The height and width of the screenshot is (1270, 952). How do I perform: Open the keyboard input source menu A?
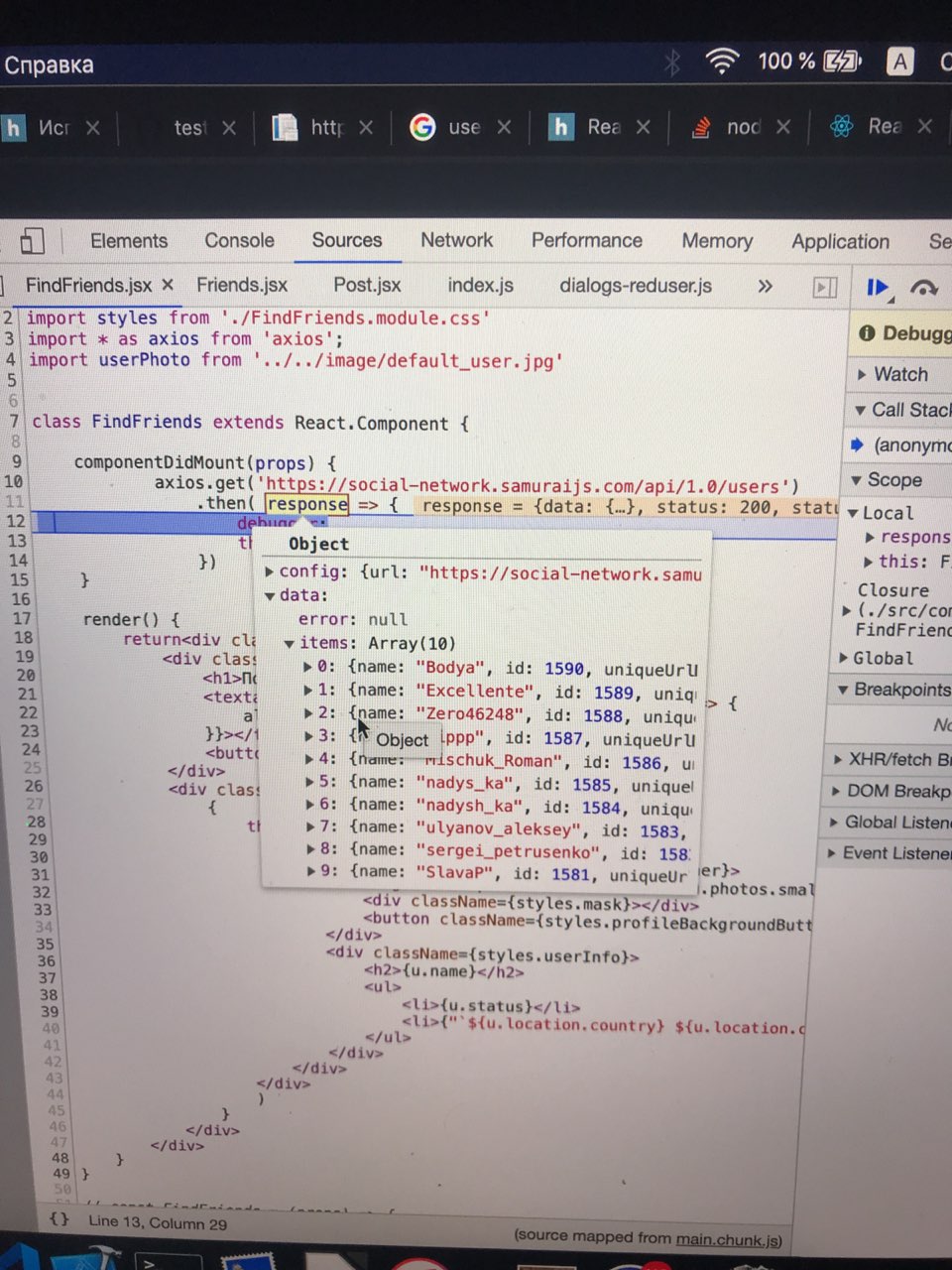pos(900,62)
